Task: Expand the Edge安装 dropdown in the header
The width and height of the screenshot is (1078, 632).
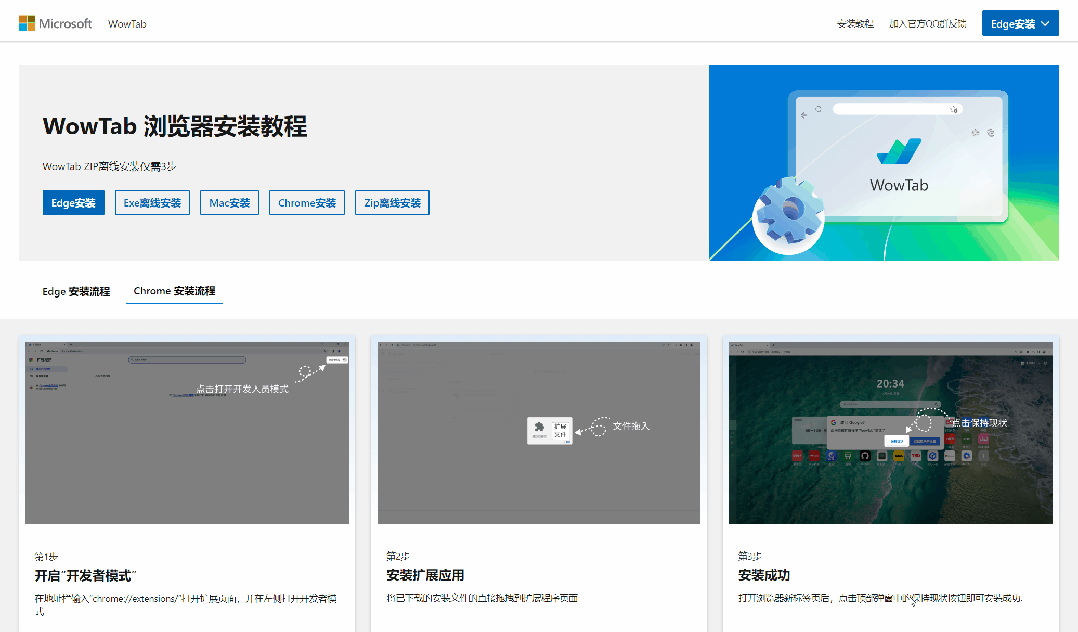Action: tap(1020, 23)
